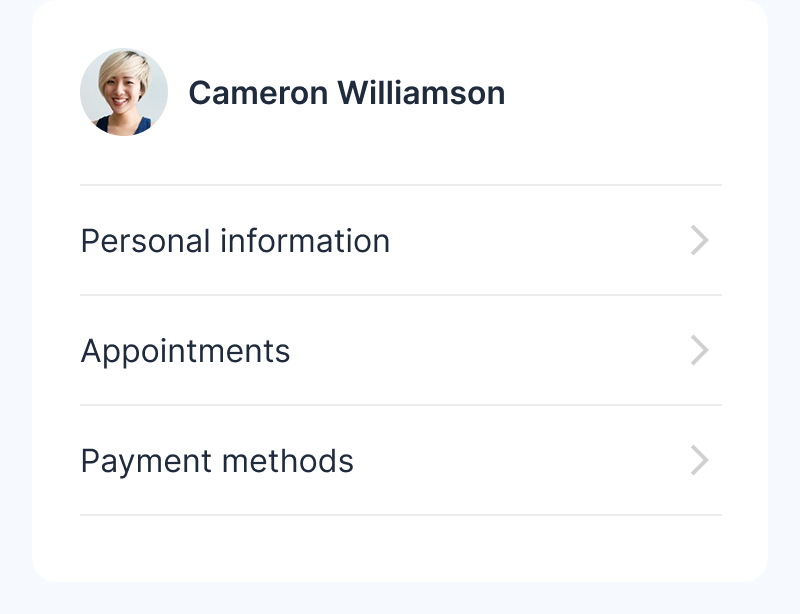Tap the right arrow icon for Appointments
Viewport: 800px width, 614px height.
coord(699,350)
